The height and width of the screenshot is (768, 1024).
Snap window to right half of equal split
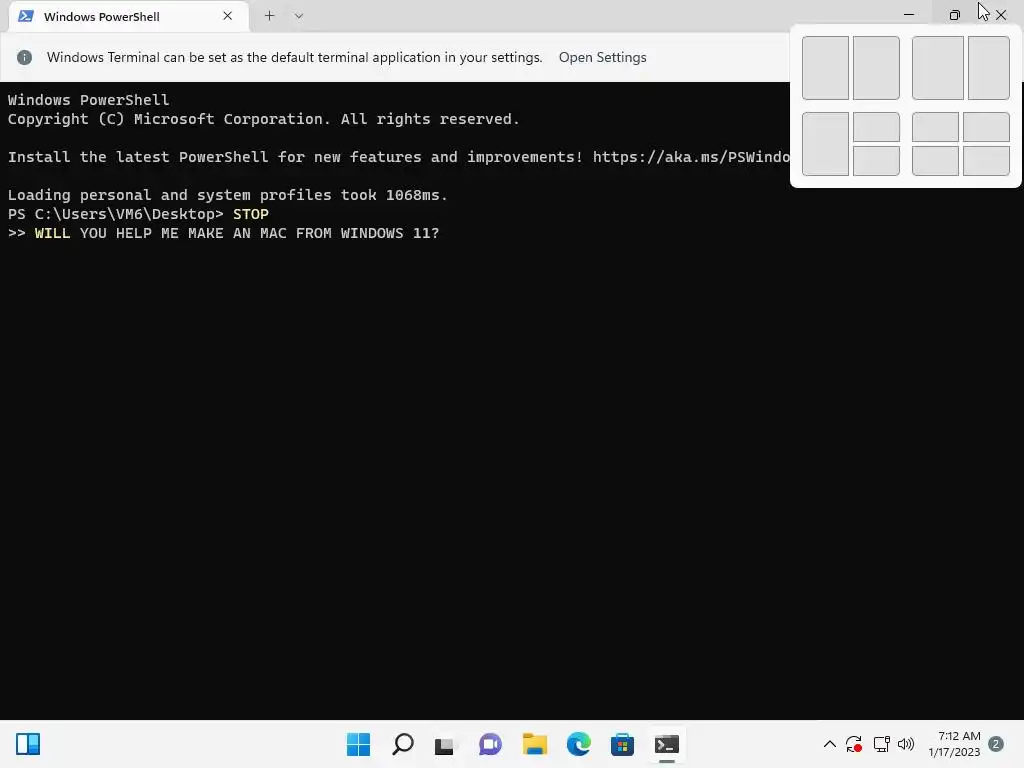[x=876, y=68]
